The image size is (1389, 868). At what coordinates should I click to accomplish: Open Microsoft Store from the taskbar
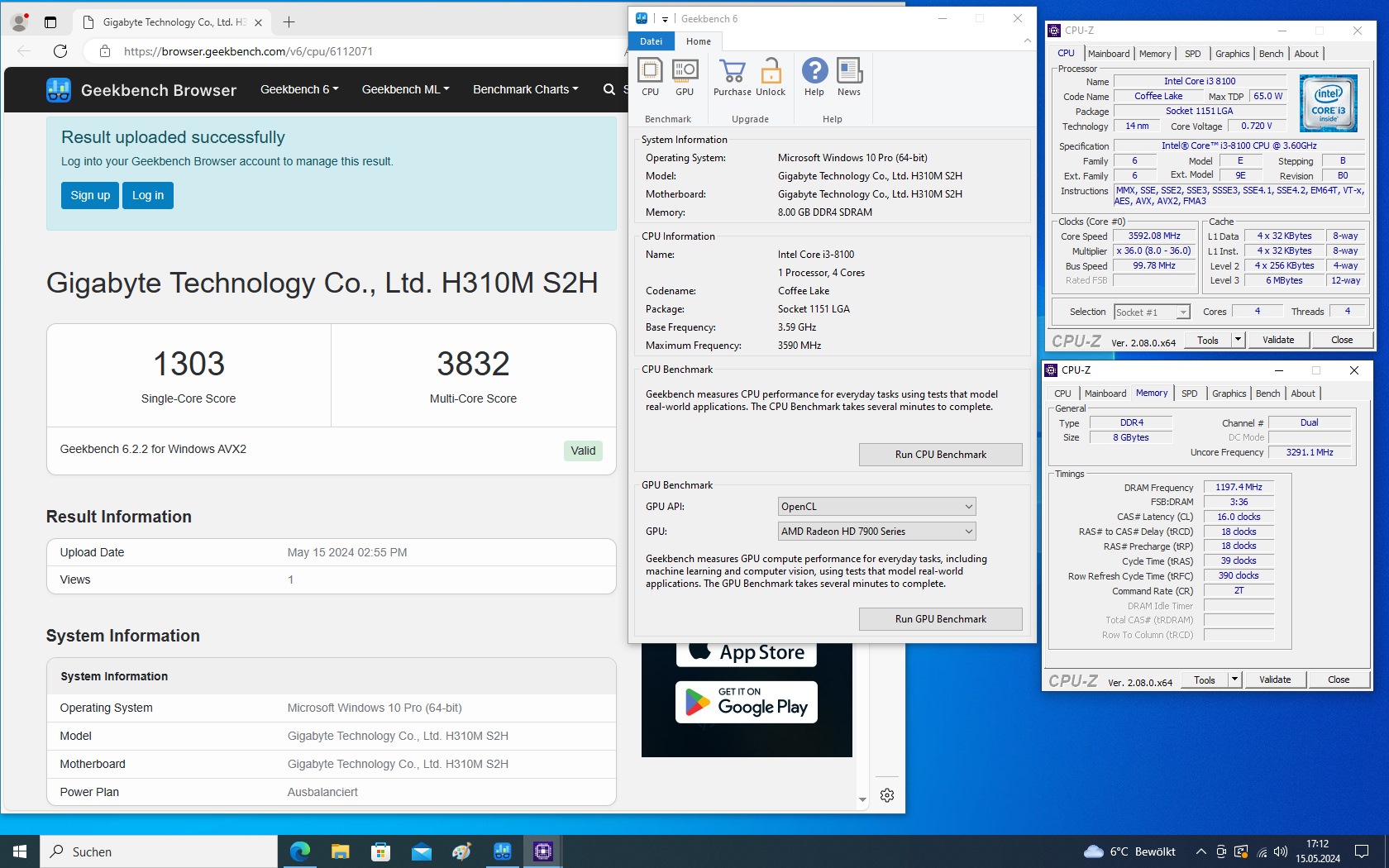tap(381, 851)
